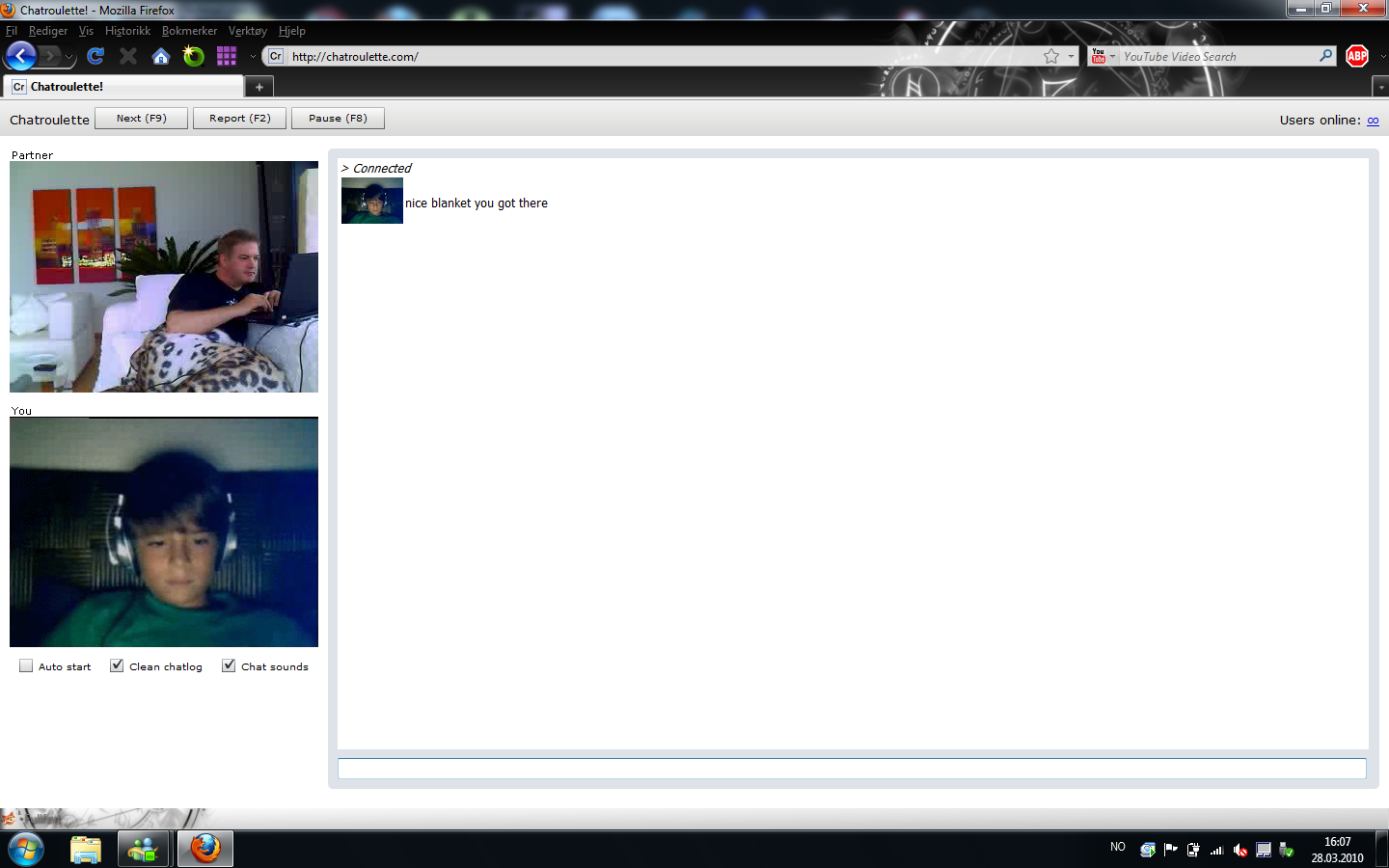Open the list all tabs dropdown
Viewport: 1389px width, 868px height.
coord(1380,87)
